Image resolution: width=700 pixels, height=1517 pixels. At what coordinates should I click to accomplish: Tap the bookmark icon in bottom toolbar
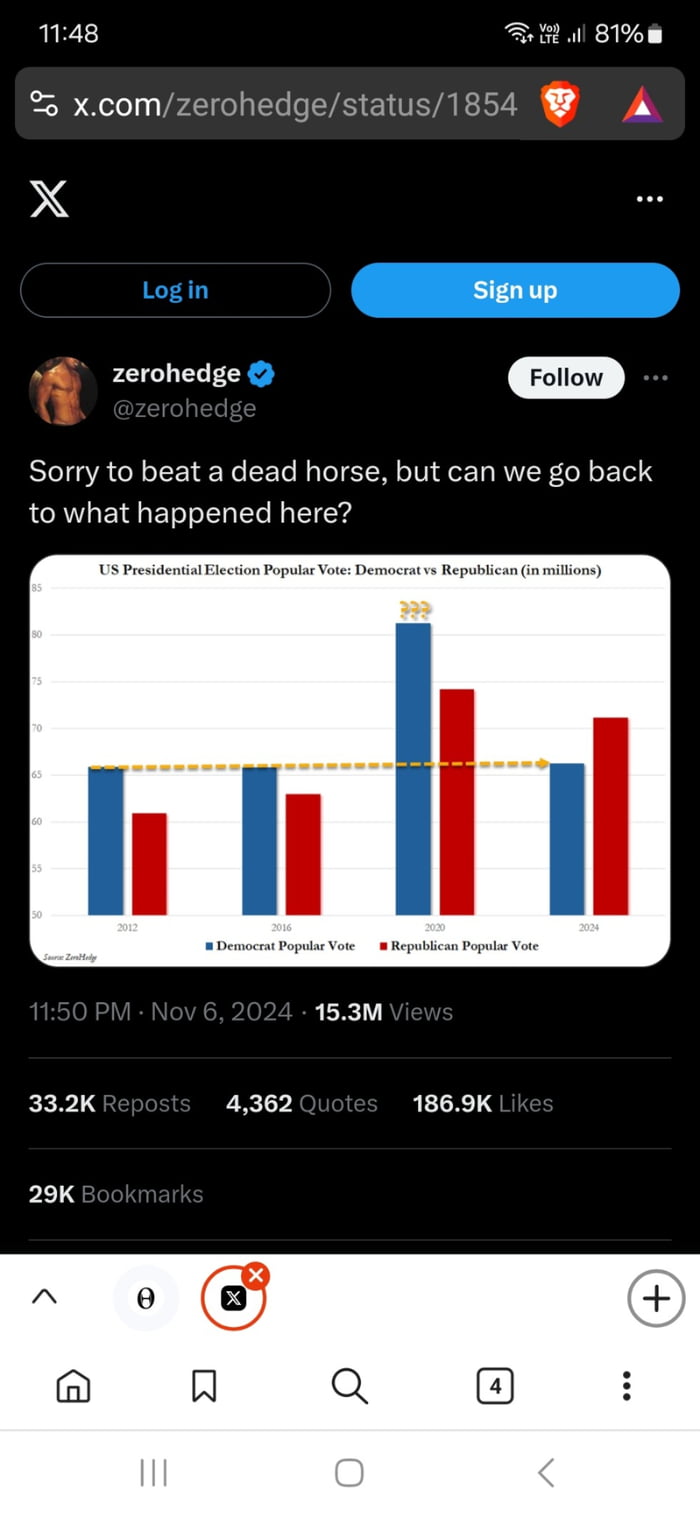point(204,1386)
